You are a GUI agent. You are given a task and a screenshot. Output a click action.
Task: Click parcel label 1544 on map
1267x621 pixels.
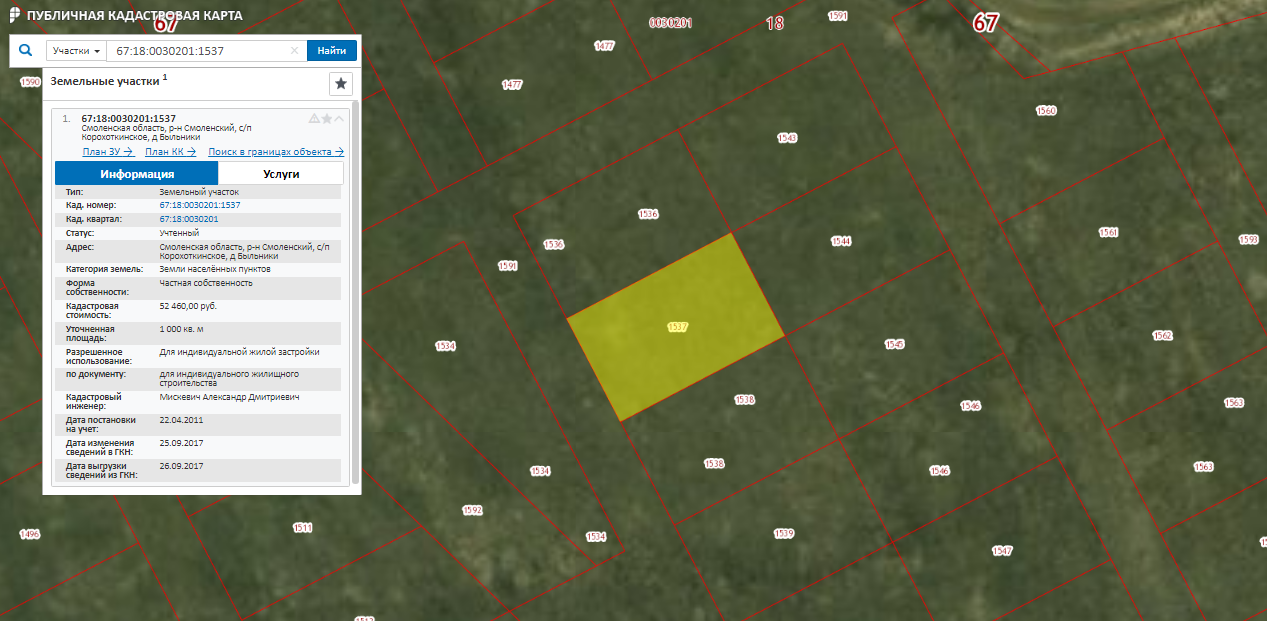841,241
